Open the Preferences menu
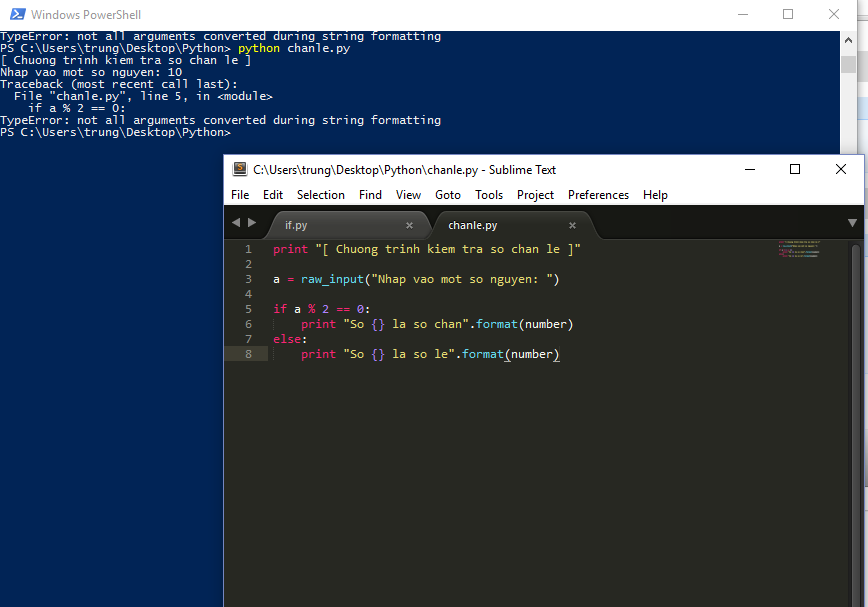This screenshot has width=868, height=607. coord(598,195)
